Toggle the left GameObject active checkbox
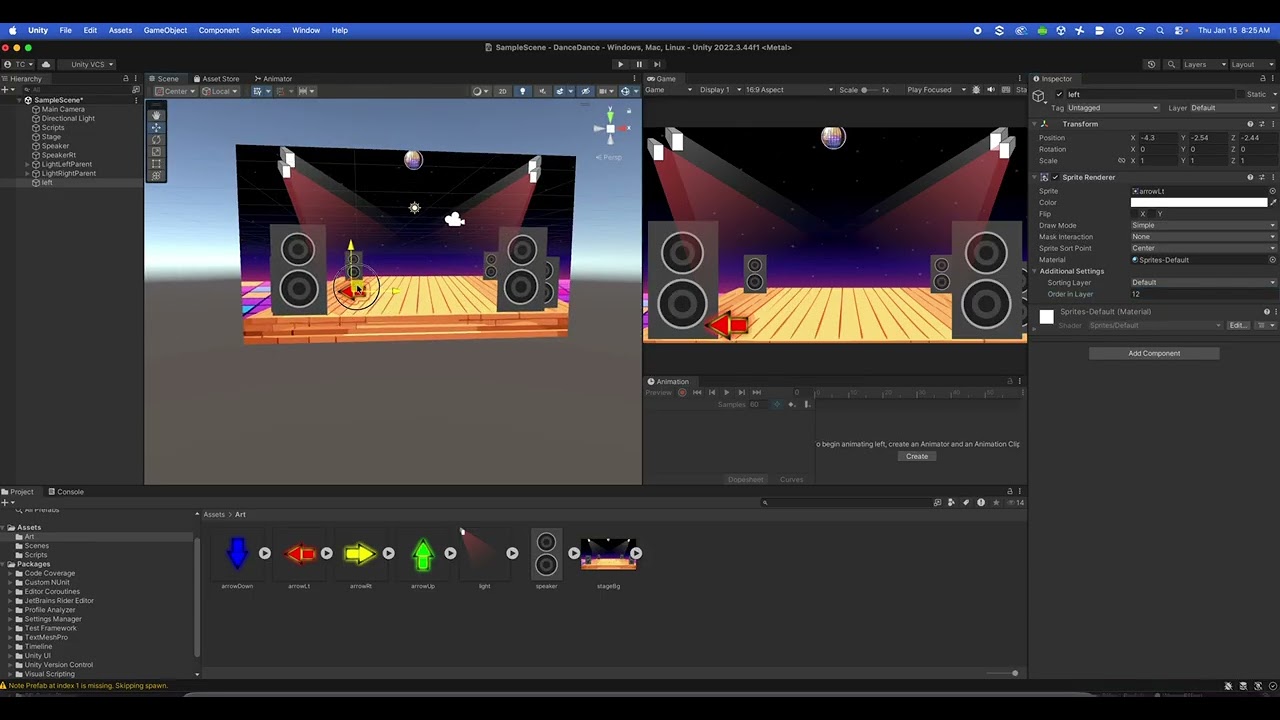The width and height of the screenshot is (1280, 720). pos(1058,94)
